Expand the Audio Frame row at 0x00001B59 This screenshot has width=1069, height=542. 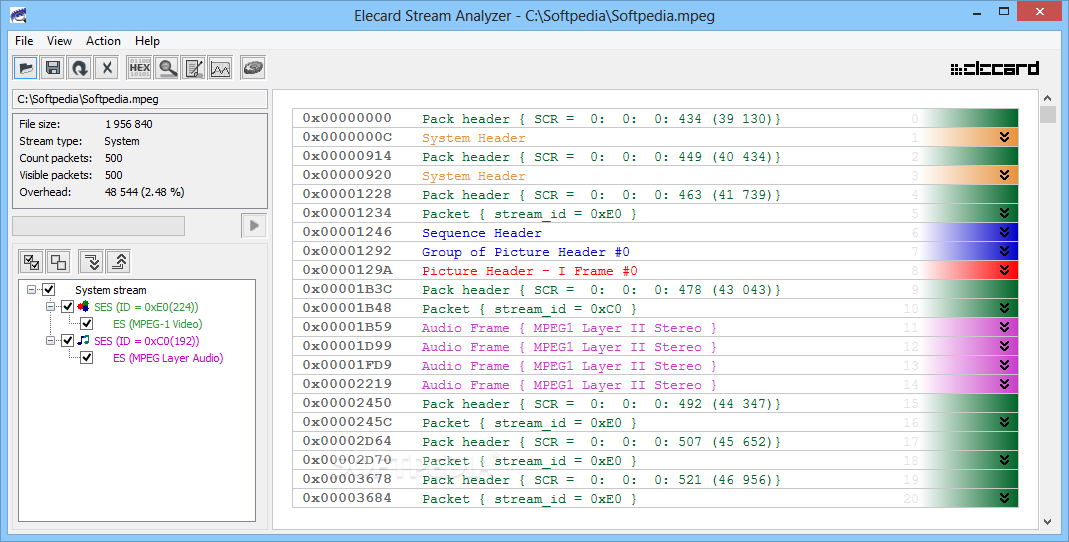pos(1004,328)
